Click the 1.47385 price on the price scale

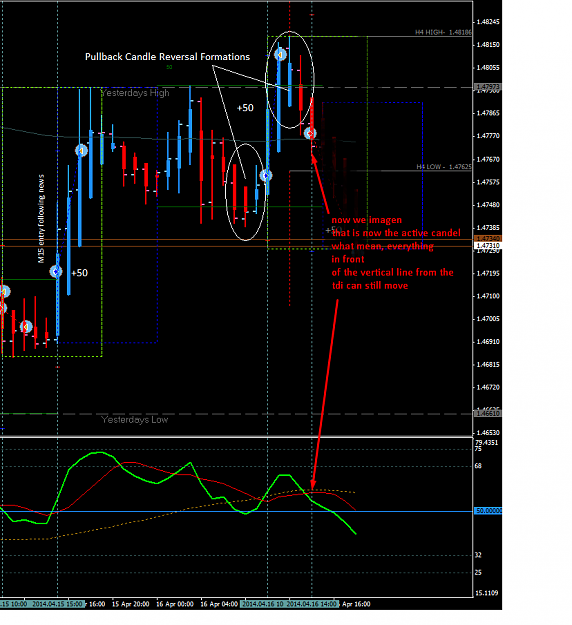(x=488, y=228)
